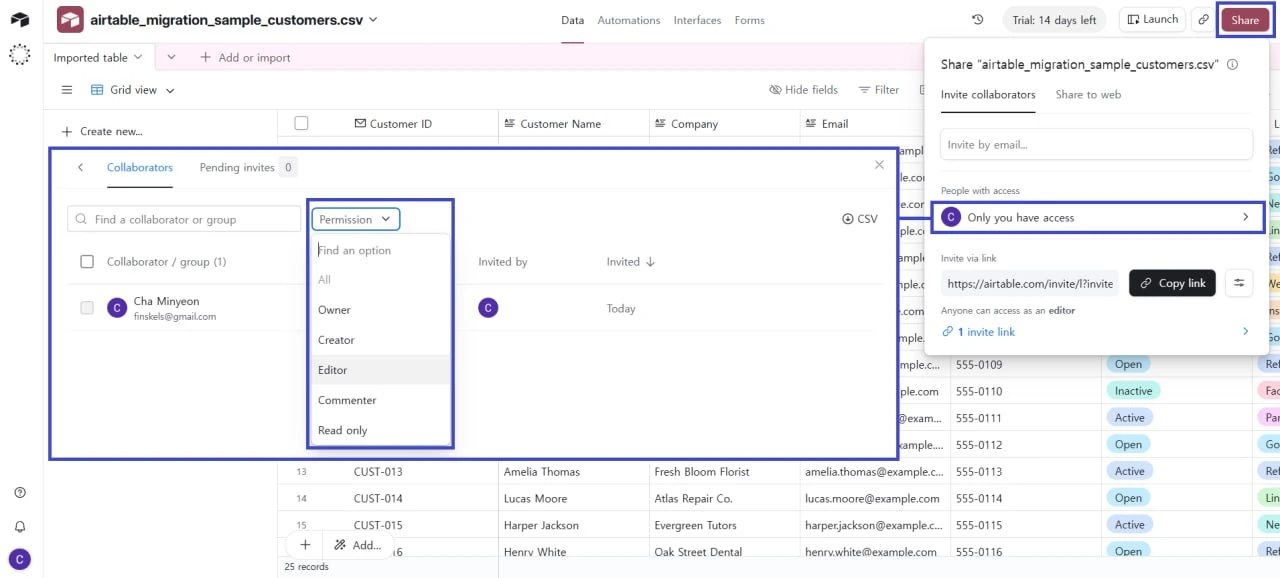The image size is (1280, 578).
Task: Open the views sidebar hamburger icon
Action: [67, 90]
